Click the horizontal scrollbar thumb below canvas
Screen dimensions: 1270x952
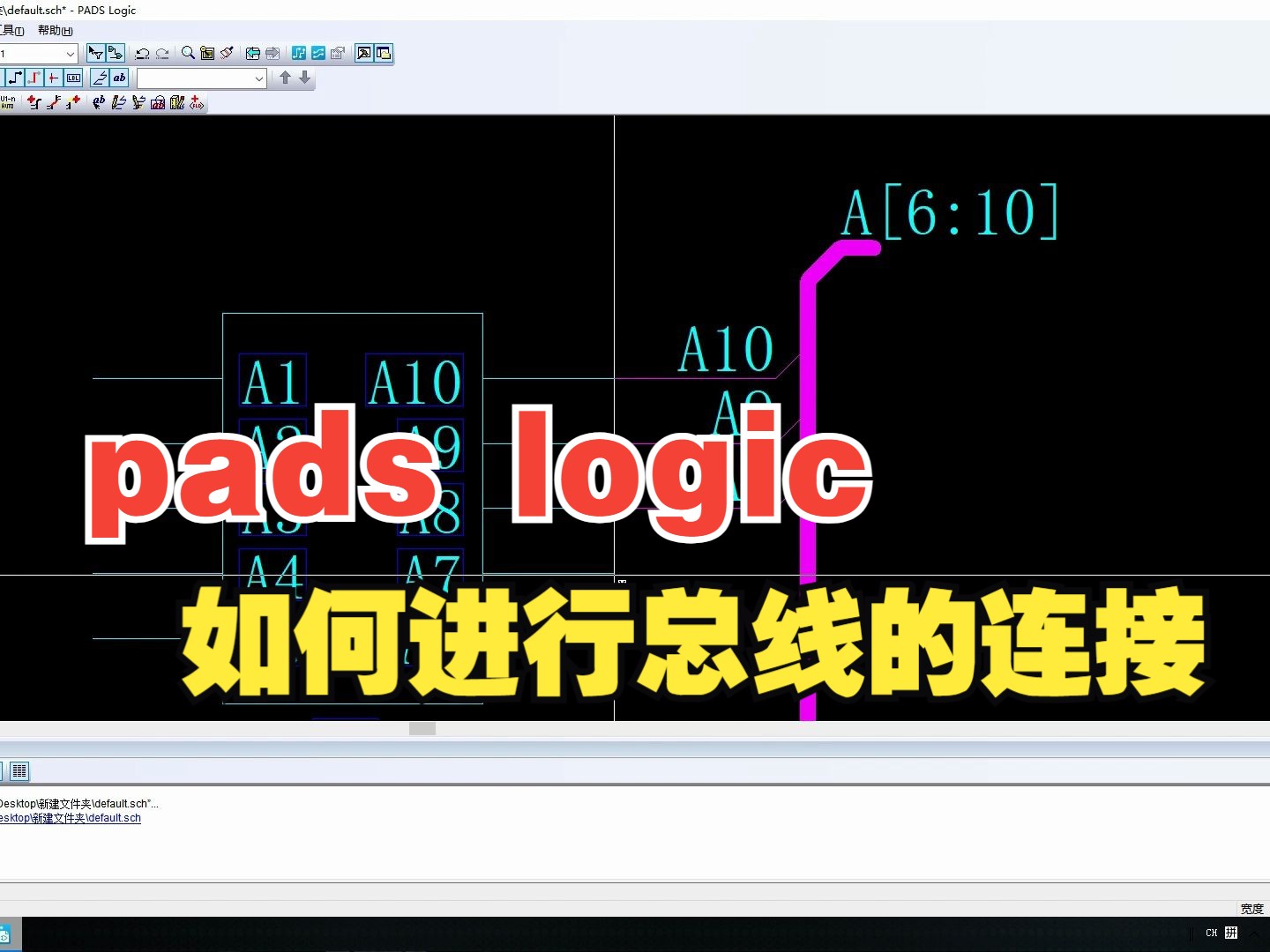(x=422, y=728)
